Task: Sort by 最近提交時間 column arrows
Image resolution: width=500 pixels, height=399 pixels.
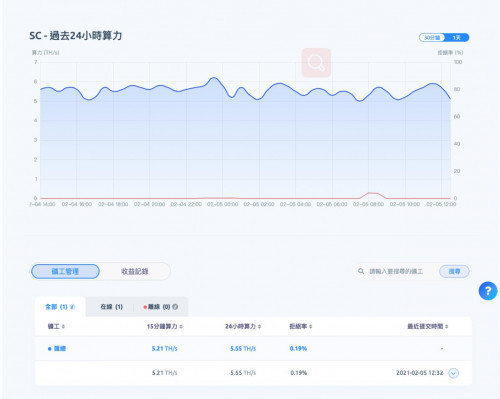Action: 447,326
